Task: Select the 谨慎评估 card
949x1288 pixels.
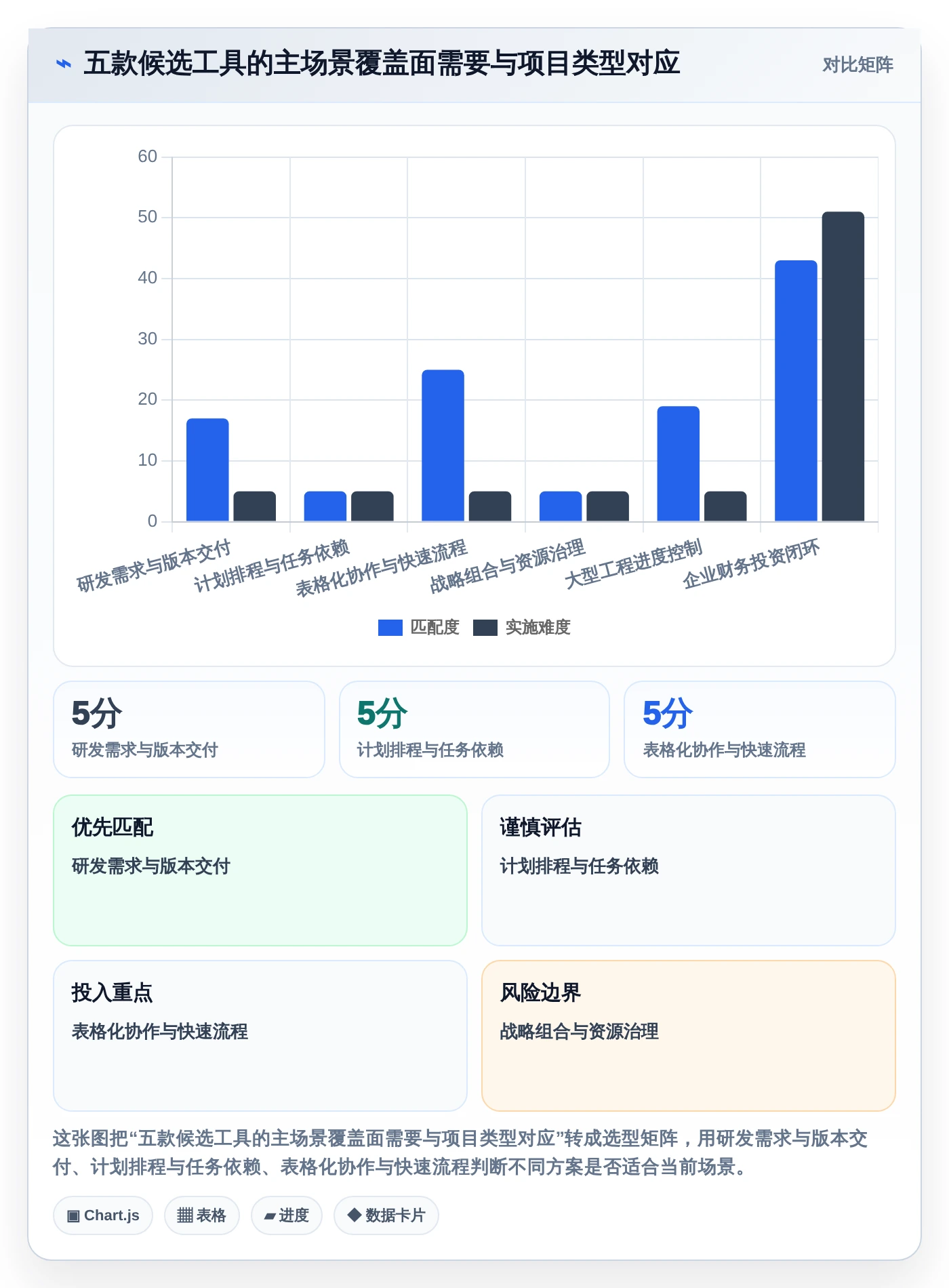Action: (x=689, y=870)
